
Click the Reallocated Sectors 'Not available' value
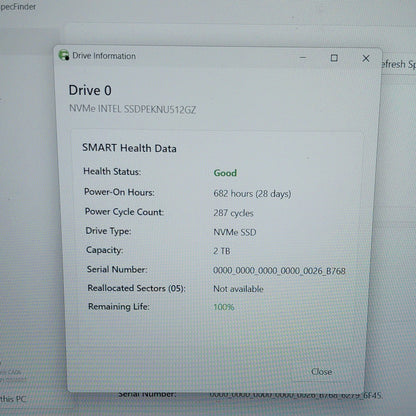[x=238, y=289]
